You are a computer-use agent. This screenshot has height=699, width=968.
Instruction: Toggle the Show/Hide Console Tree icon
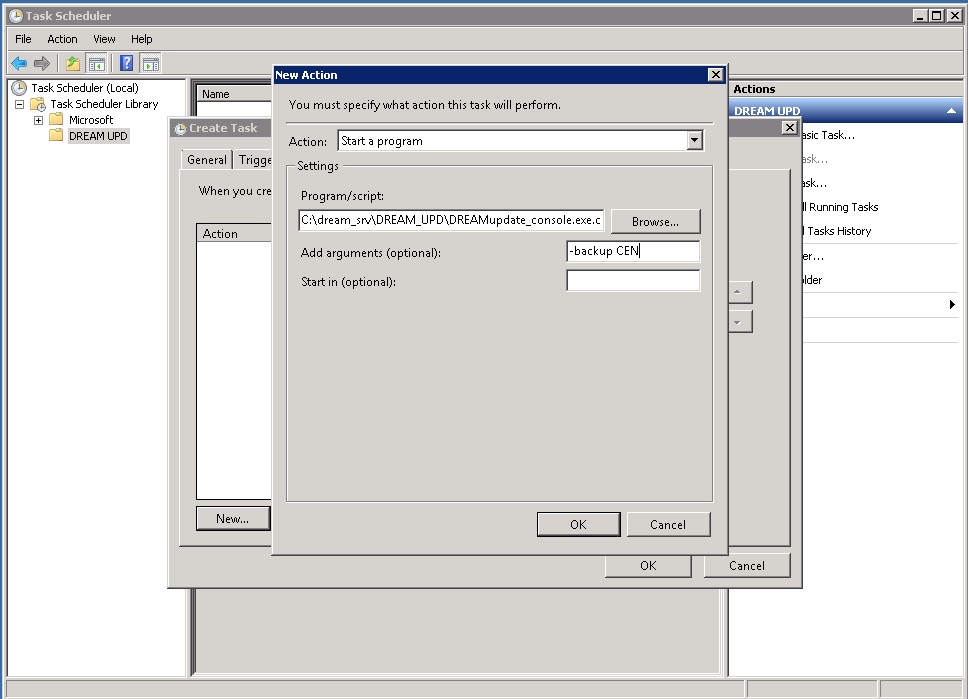click(96, 63)
